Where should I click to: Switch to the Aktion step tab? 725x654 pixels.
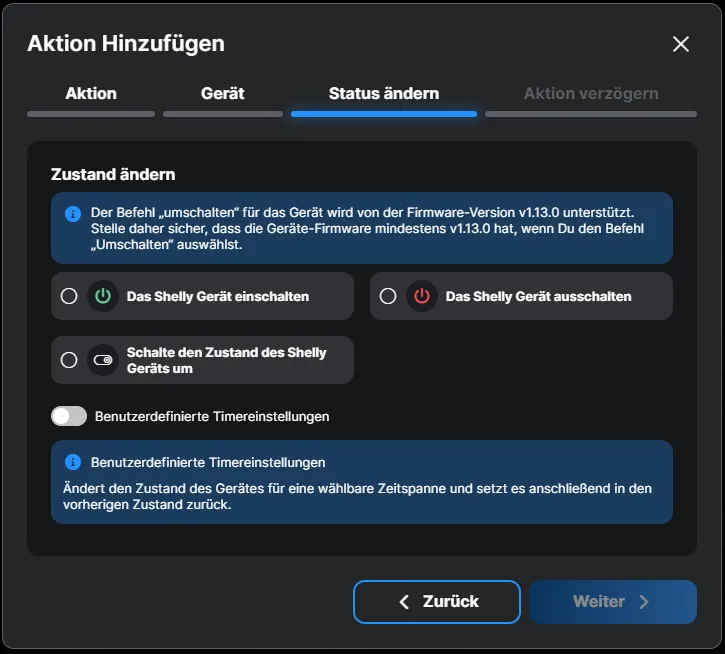pyautogui.click(x=91, y=93)
